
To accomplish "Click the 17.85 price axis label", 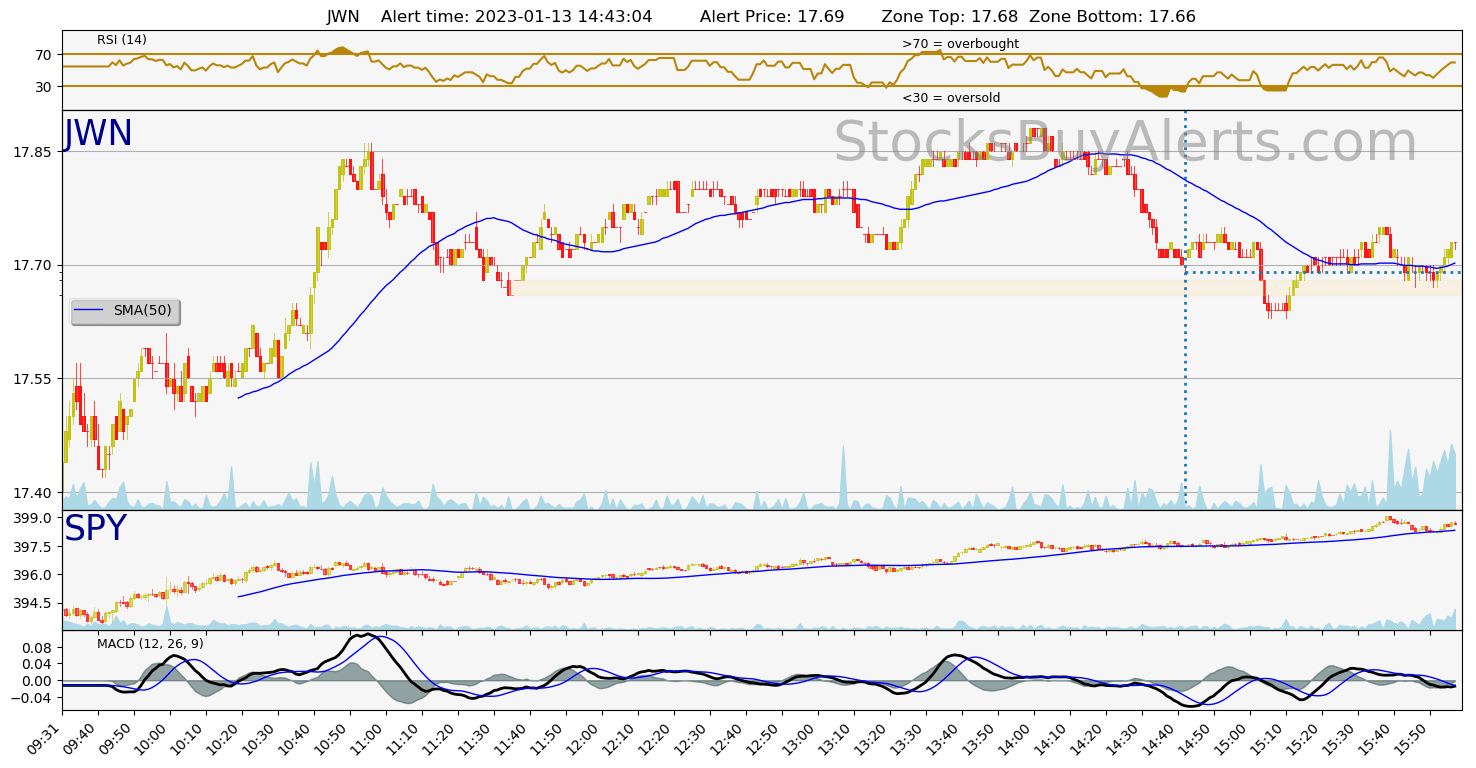I will pos(32,152).
